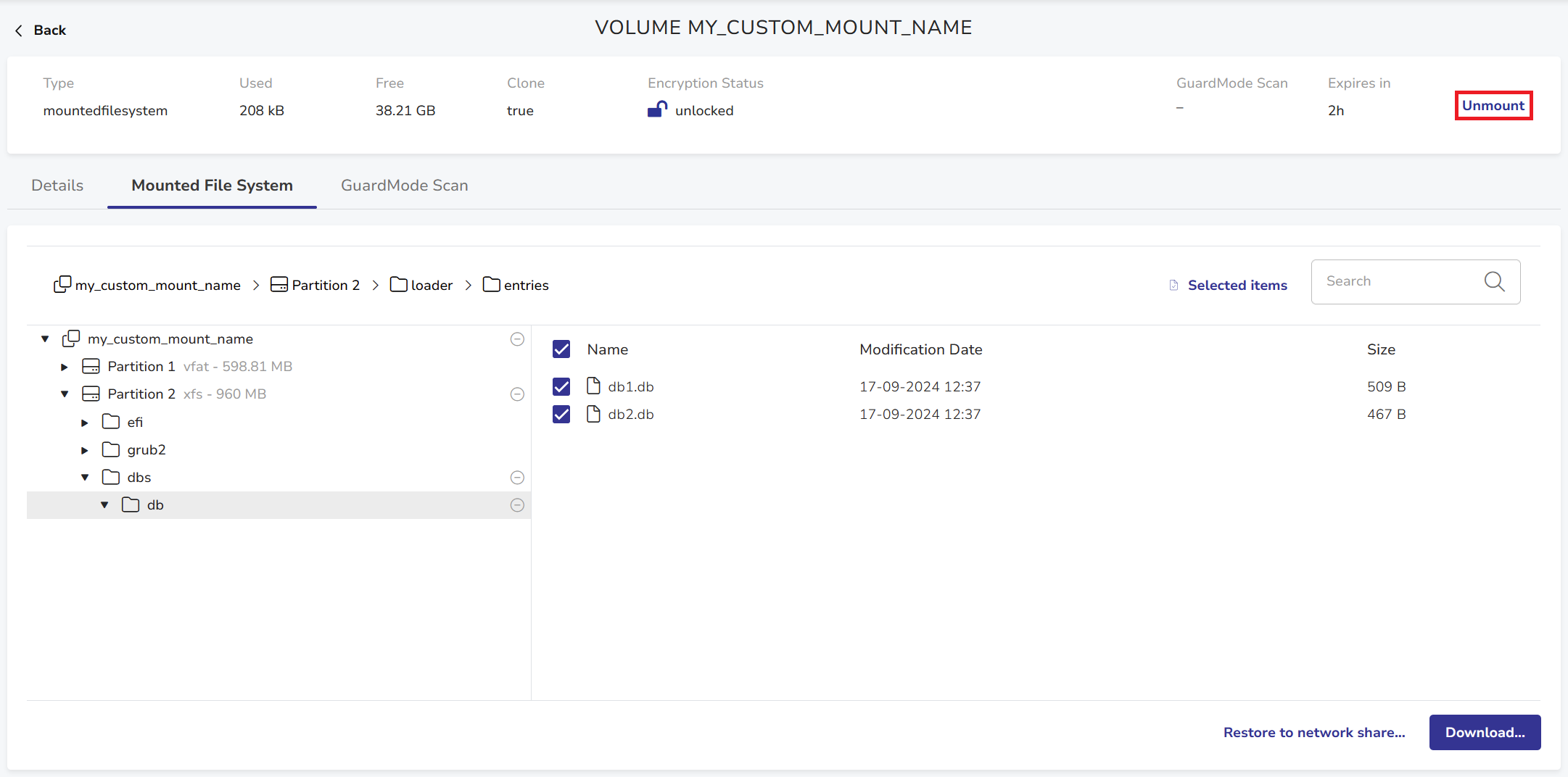Click the search magnifier icon
This screenshot has height=777, width=1568.
(x=1494, y=281)
